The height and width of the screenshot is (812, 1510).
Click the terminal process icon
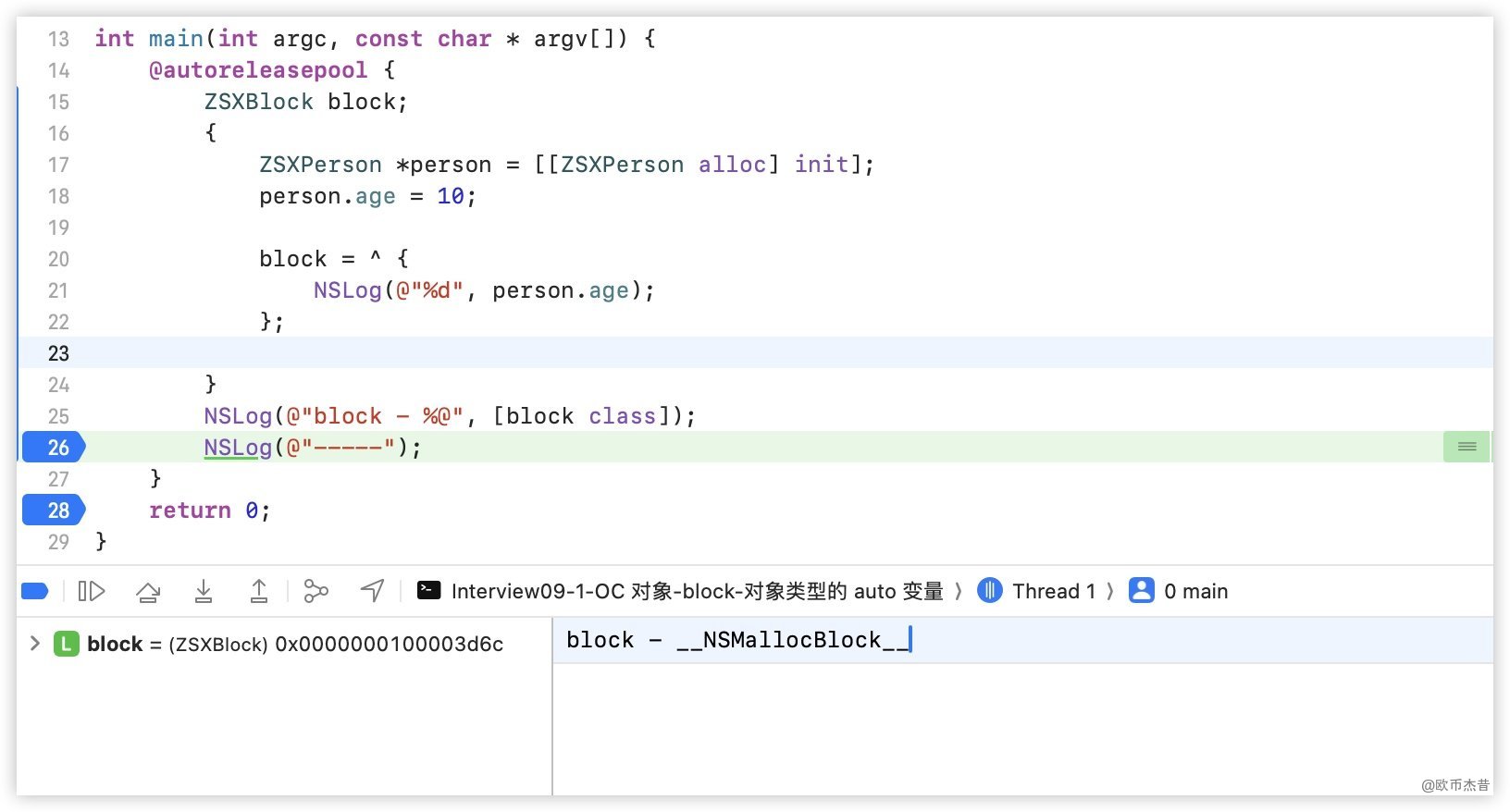pos(429,590)
